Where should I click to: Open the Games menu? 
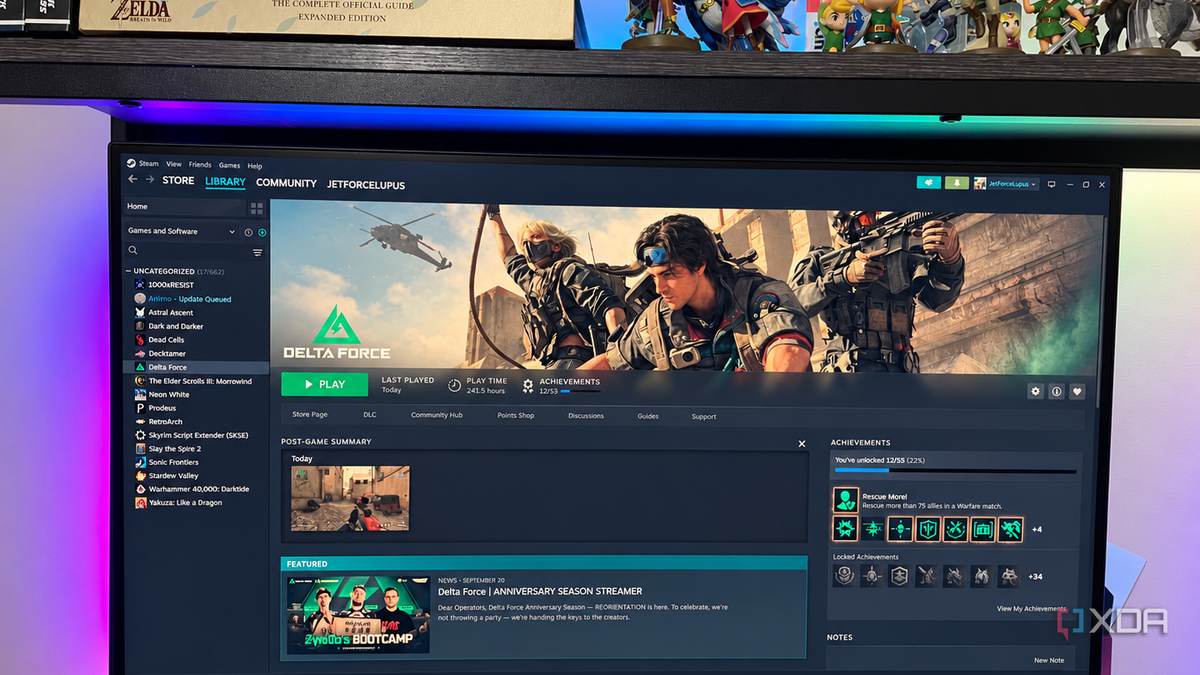(229, 165)
